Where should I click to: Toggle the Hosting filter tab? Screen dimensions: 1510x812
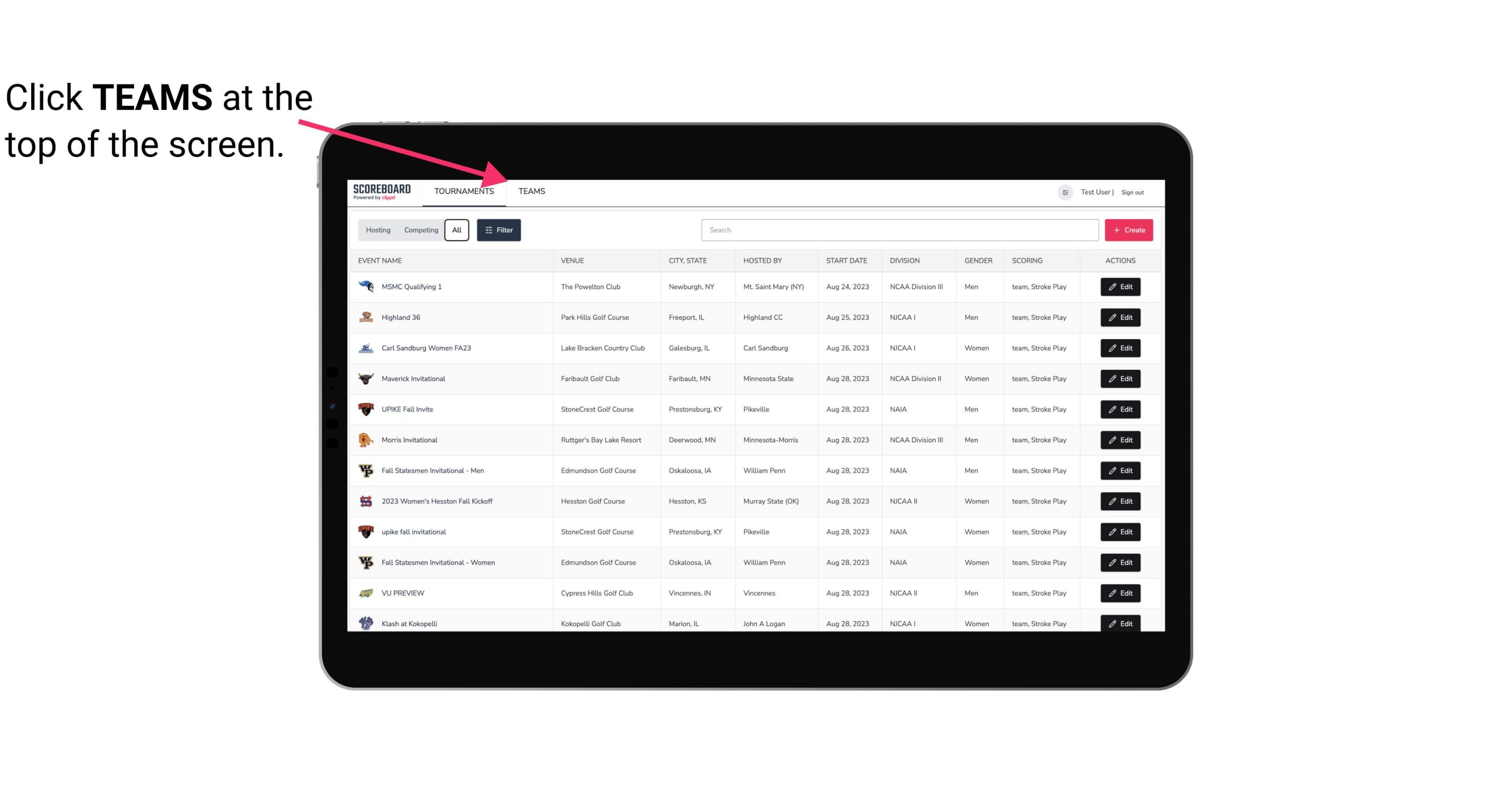pos(379,230)
